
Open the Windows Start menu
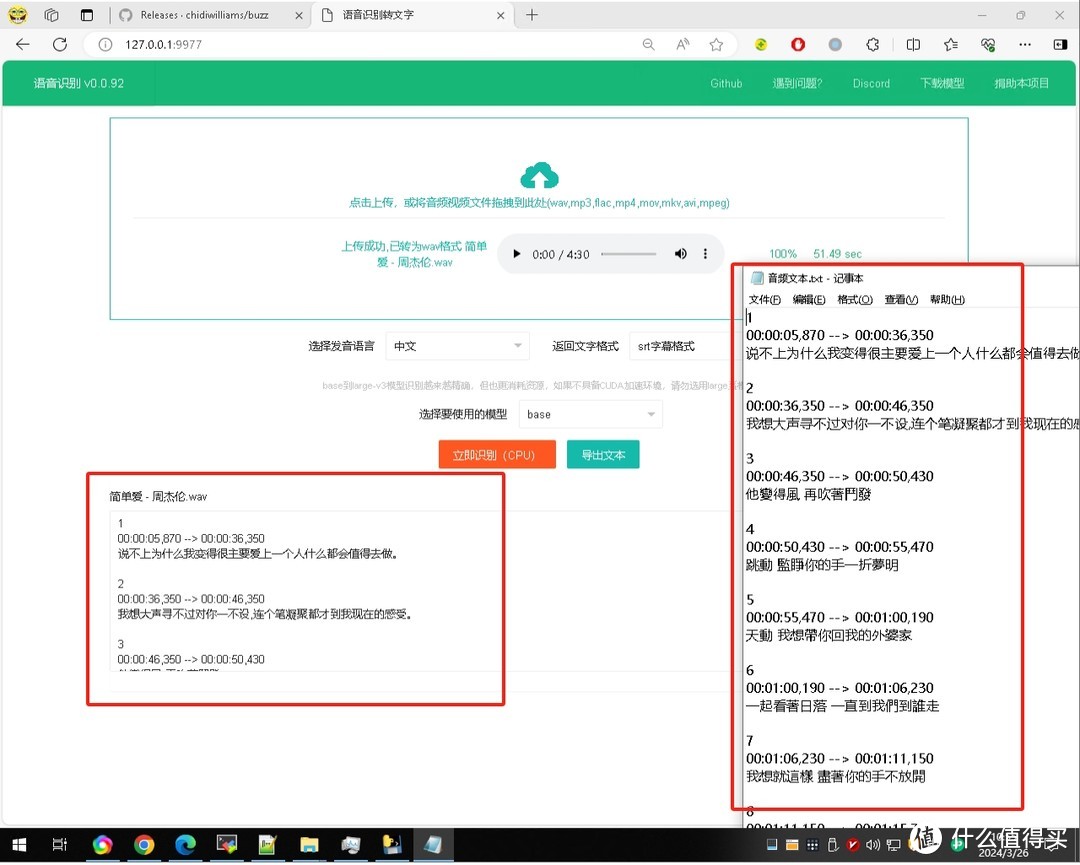19,845
